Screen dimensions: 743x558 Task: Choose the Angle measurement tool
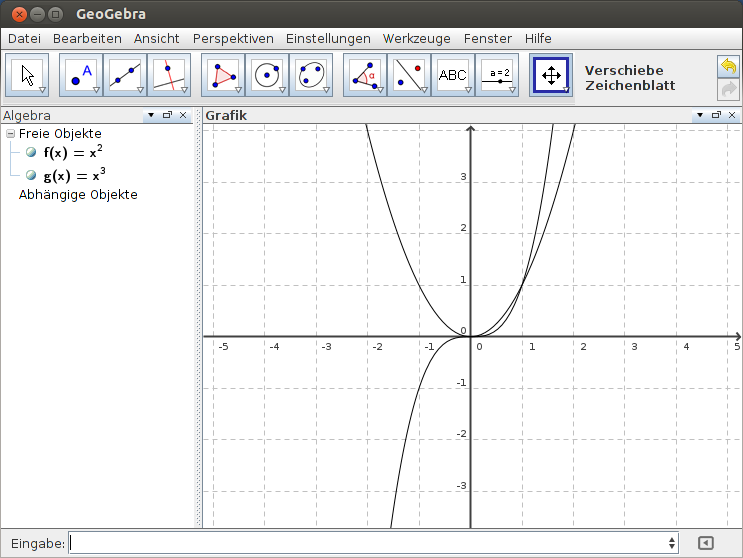[x=365, y=75]
